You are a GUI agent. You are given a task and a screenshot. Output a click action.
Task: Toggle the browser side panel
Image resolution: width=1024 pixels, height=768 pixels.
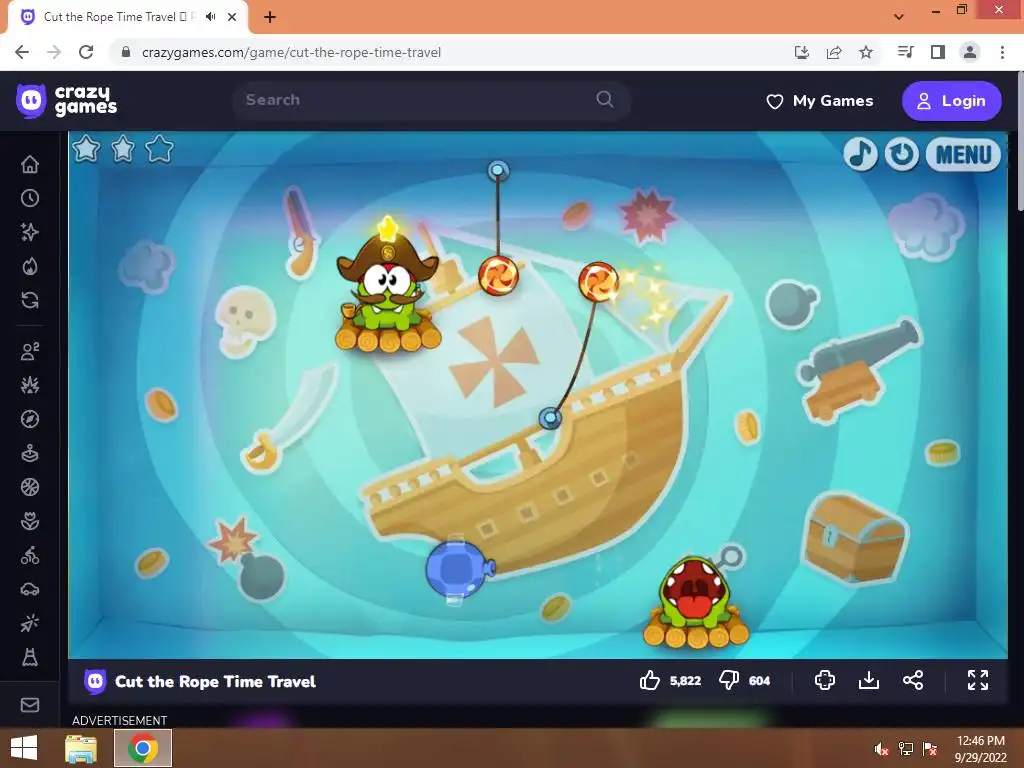pyautogui.click(x=938, y=52)
